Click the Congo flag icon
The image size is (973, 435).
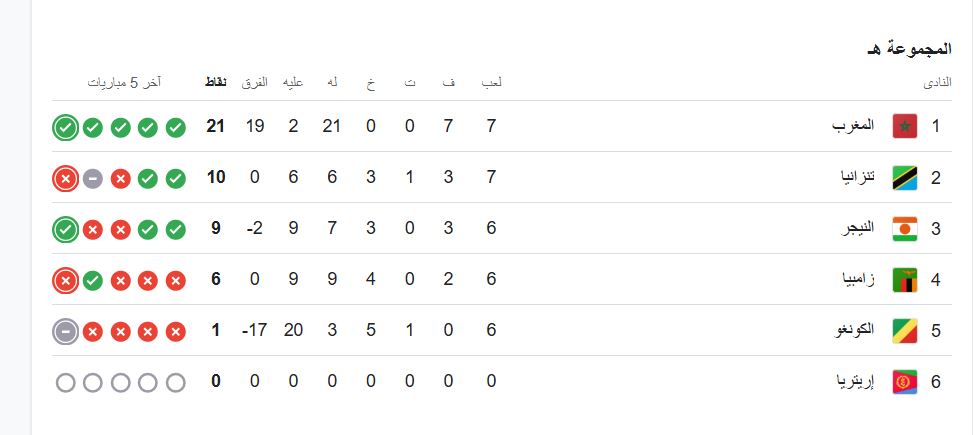coord(904,331)
